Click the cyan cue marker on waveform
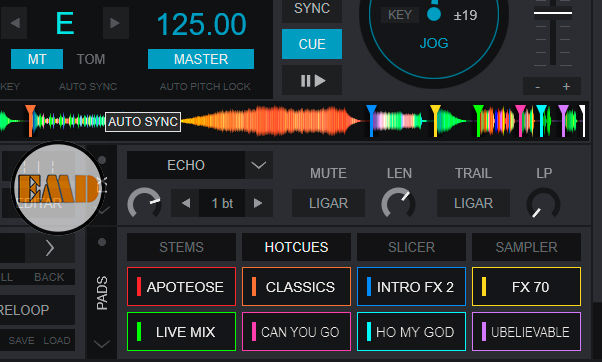Screen dimensions: 602x362 tap(542, 121)
